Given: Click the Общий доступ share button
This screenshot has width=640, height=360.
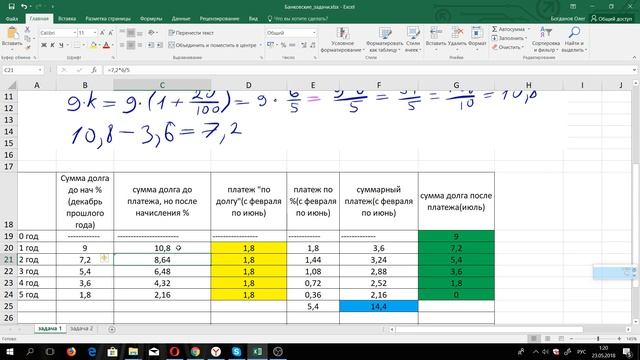Looking at the screenshot, I should click(x=611, y=19).
